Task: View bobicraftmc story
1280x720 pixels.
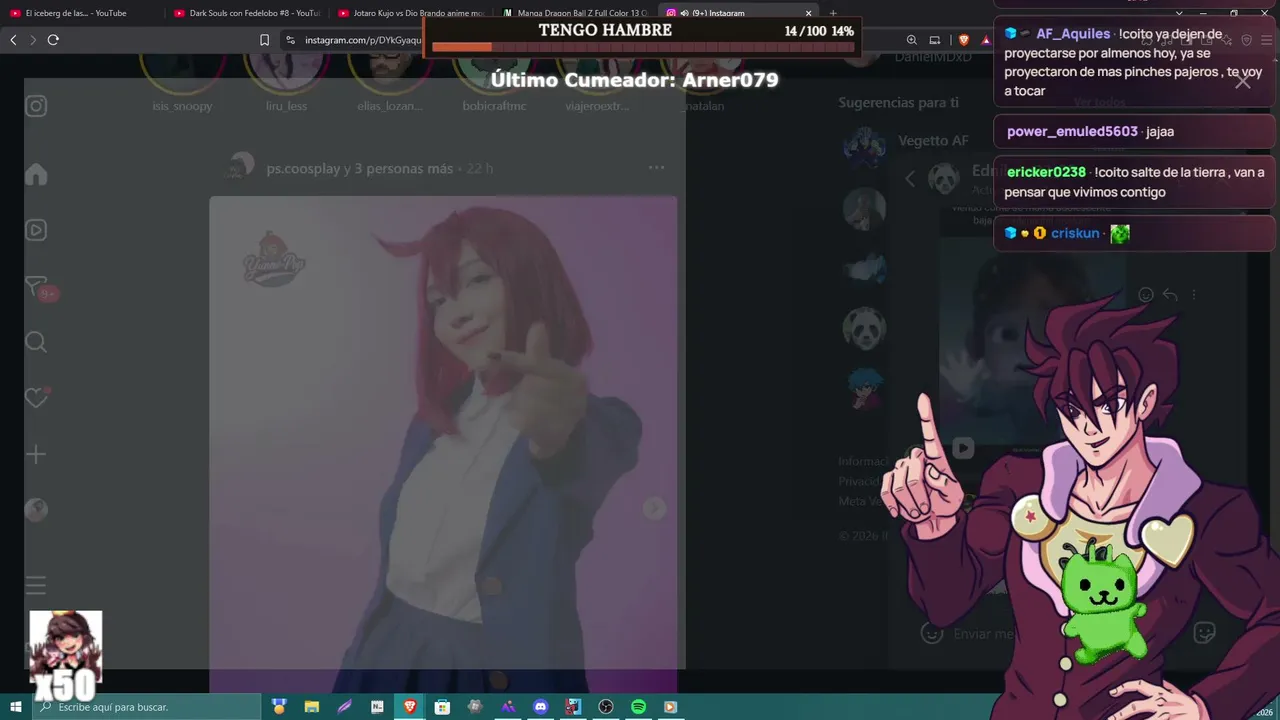Action: (494, 76)
